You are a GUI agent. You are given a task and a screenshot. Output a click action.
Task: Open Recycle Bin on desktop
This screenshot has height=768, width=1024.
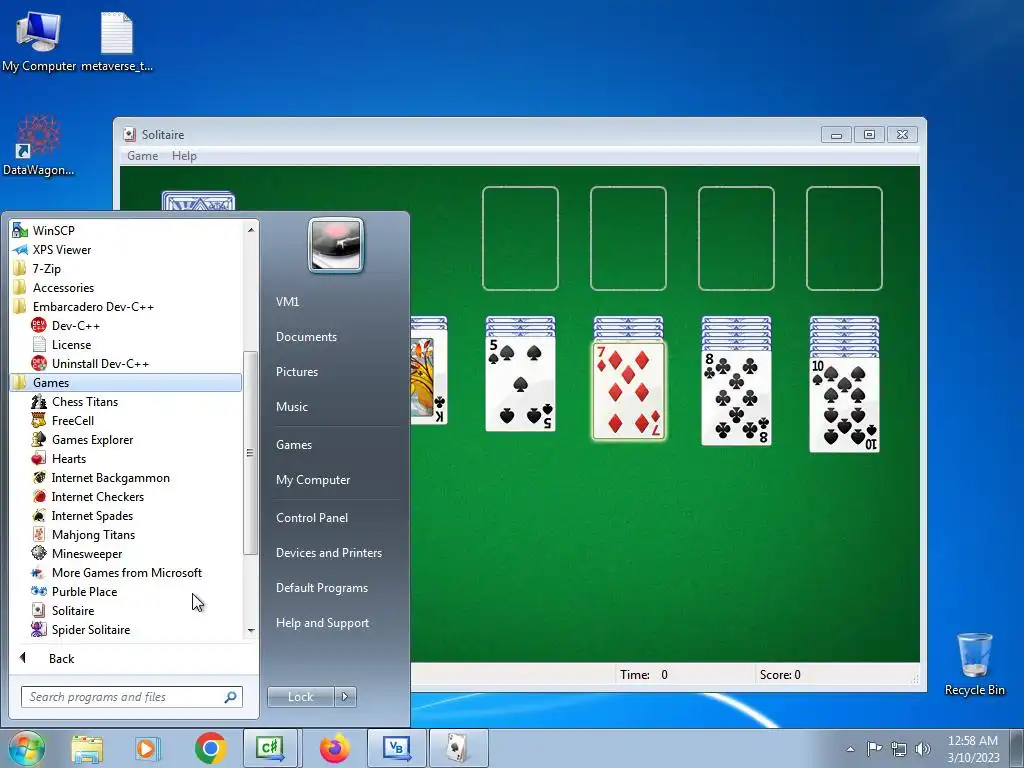coord(974,664)
